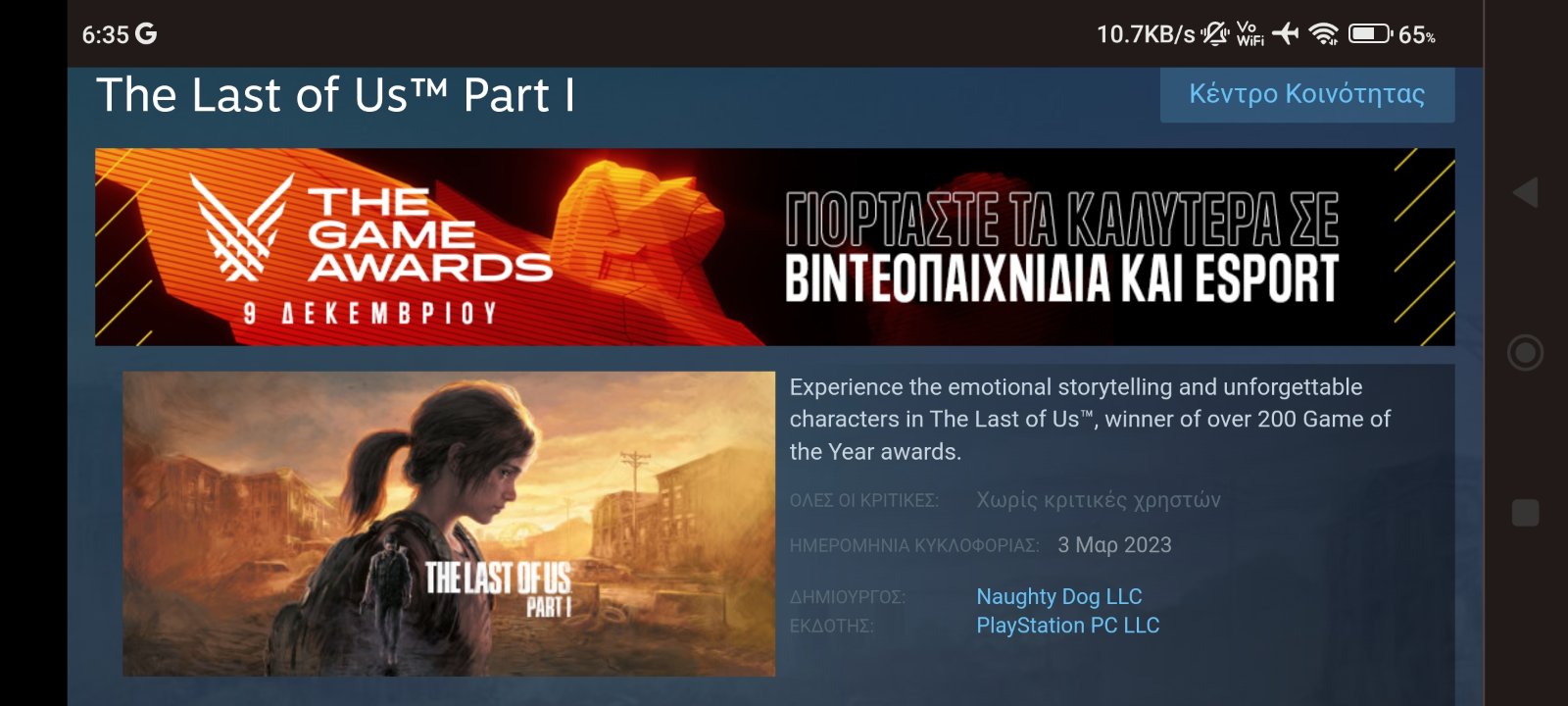Tap the Android recents square button

click(1525, 513)
